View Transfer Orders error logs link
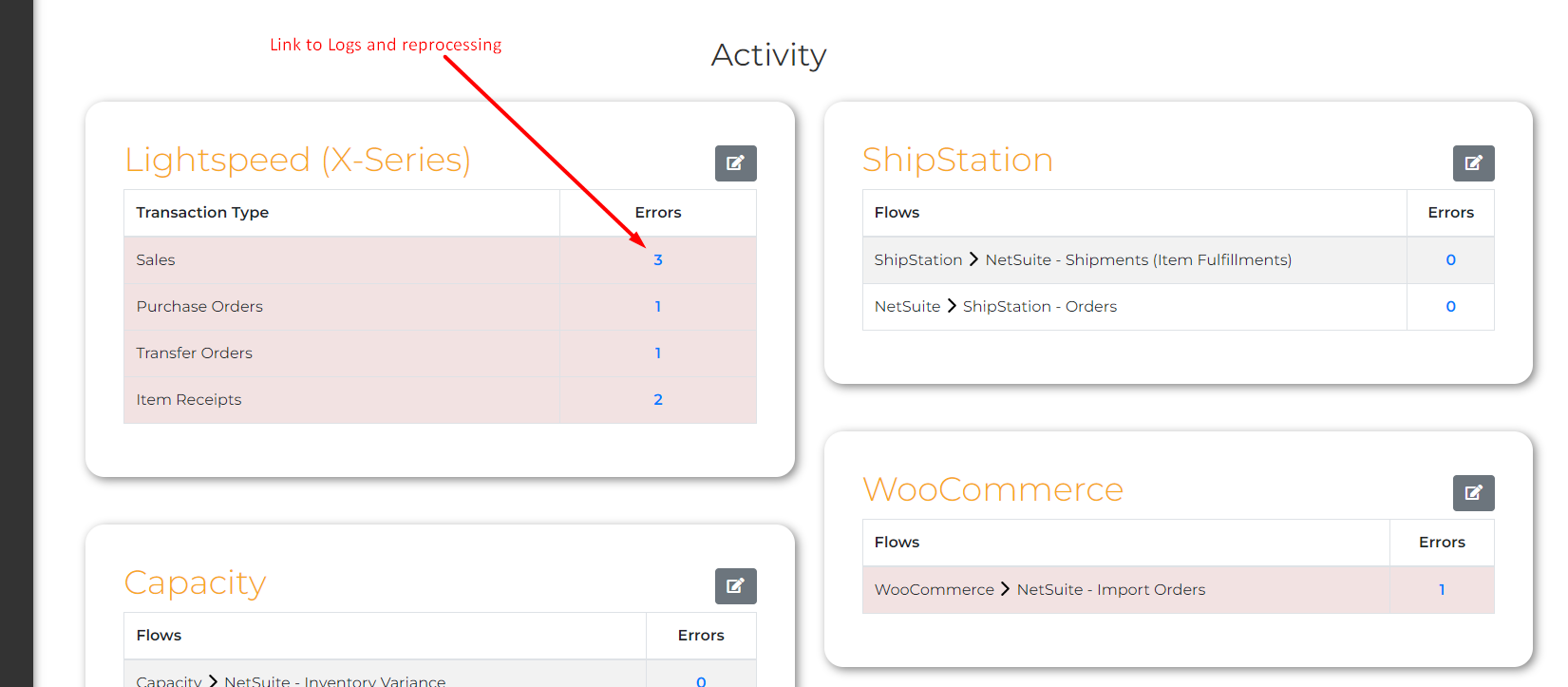The height and width of the screenshot is (687, 1568). tap(658, 353)
